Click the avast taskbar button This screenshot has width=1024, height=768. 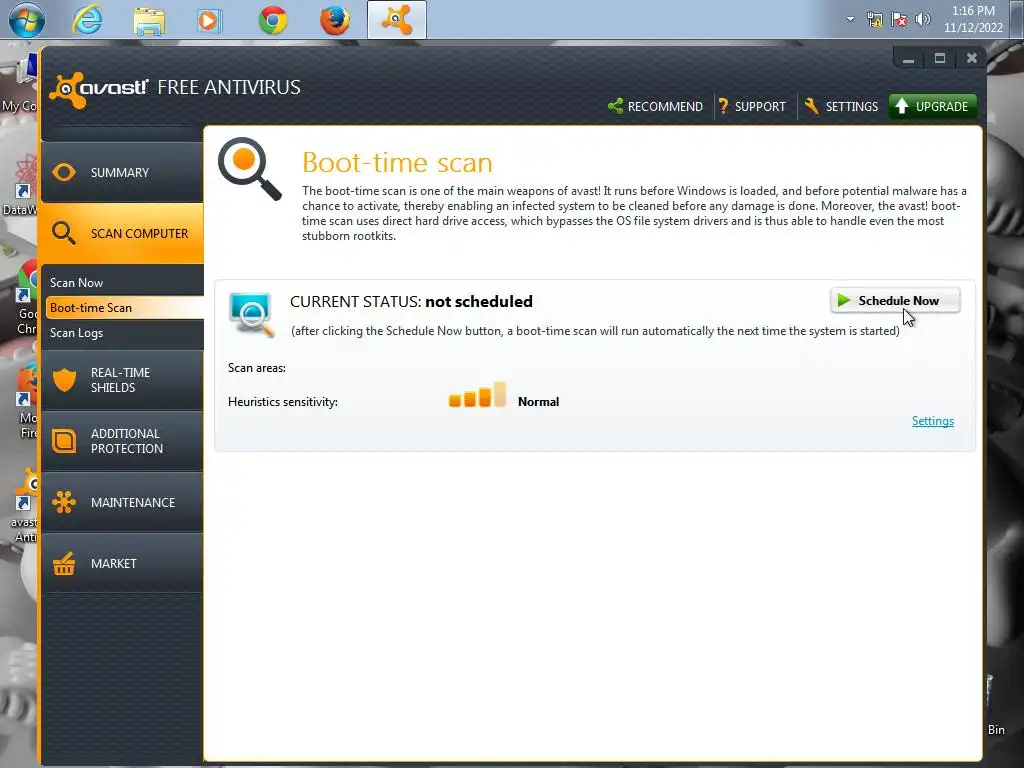(x=396, y=20)
